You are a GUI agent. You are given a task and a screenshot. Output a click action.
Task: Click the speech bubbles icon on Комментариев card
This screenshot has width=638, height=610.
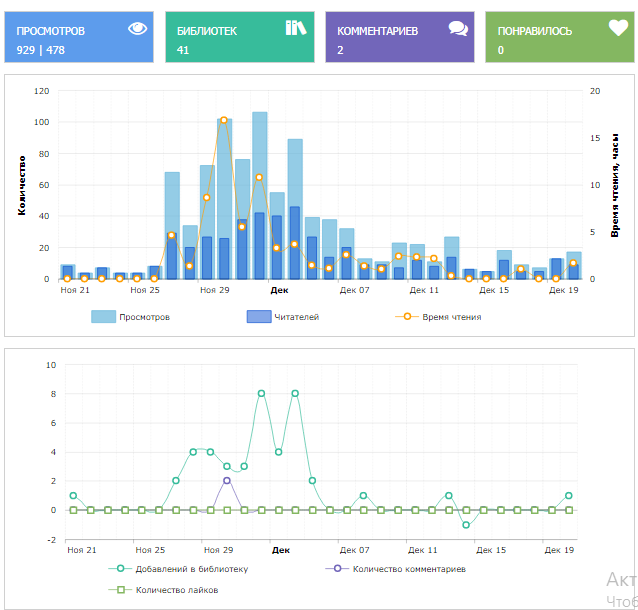click(x=458, y=28)
